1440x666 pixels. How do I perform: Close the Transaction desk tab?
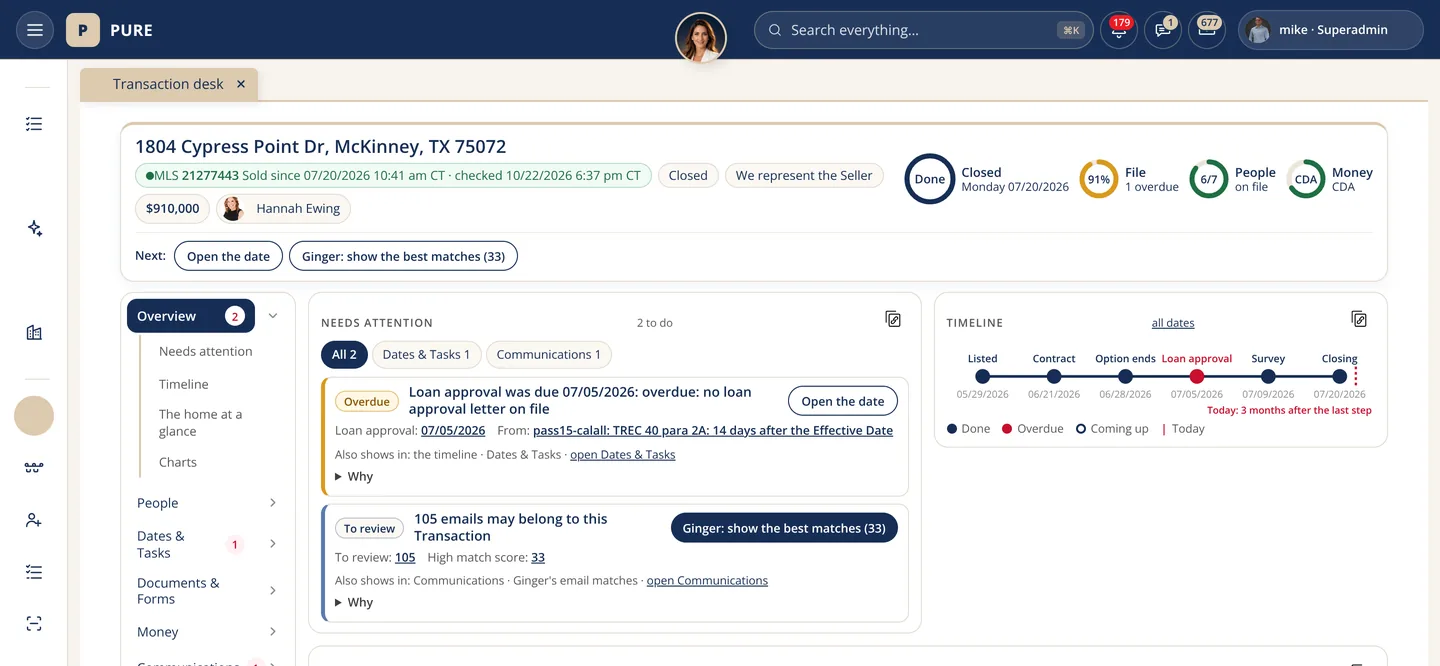pyautogui.click(x=241, y=84)
